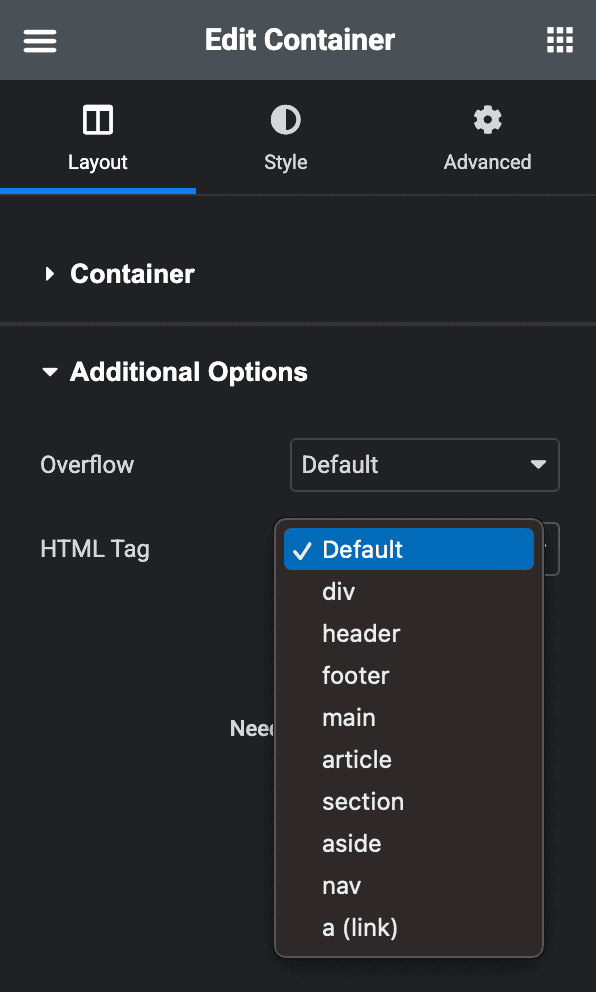The image size is (596, 992).
Task: Switch to the Advanced tab
Action: (x=487, y=138)
